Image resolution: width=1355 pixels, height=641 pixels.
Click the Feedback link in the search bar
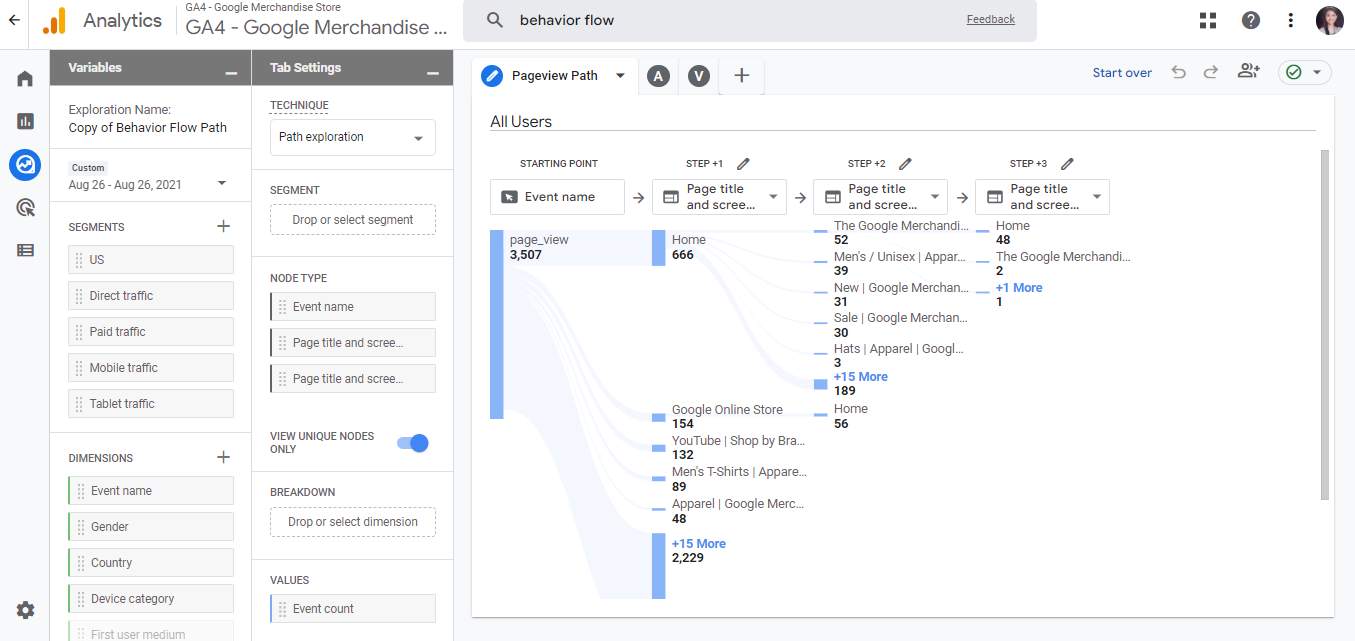point(989,19)
